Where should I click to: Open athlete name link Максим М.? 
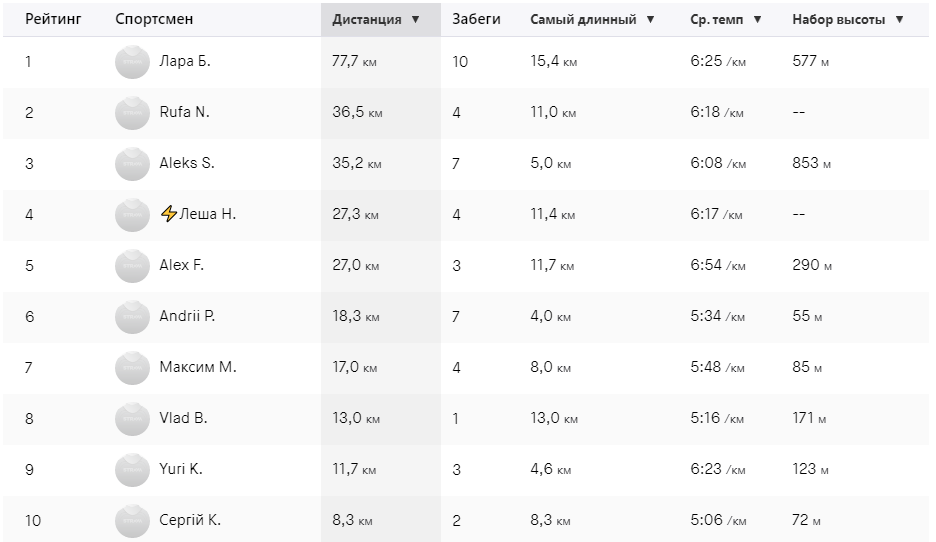pyautogui.click(x=198, y=367)
